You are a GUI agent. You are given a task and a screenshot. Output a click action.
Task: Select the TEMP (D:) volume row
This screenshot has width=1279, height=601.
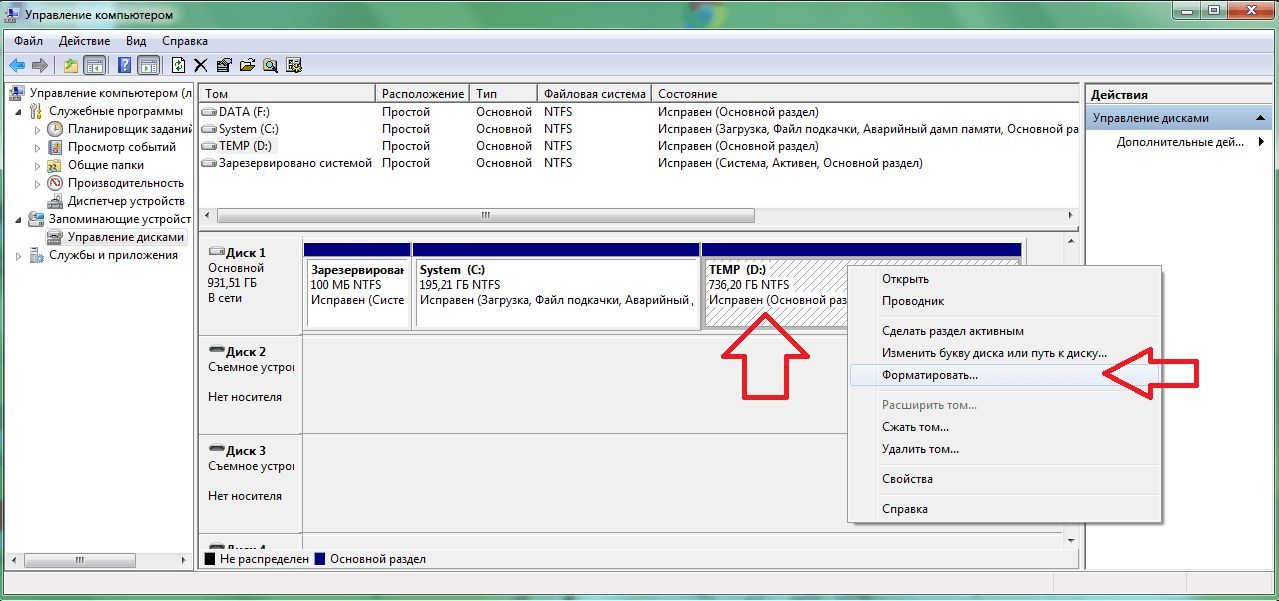click(x=640, y=146)
